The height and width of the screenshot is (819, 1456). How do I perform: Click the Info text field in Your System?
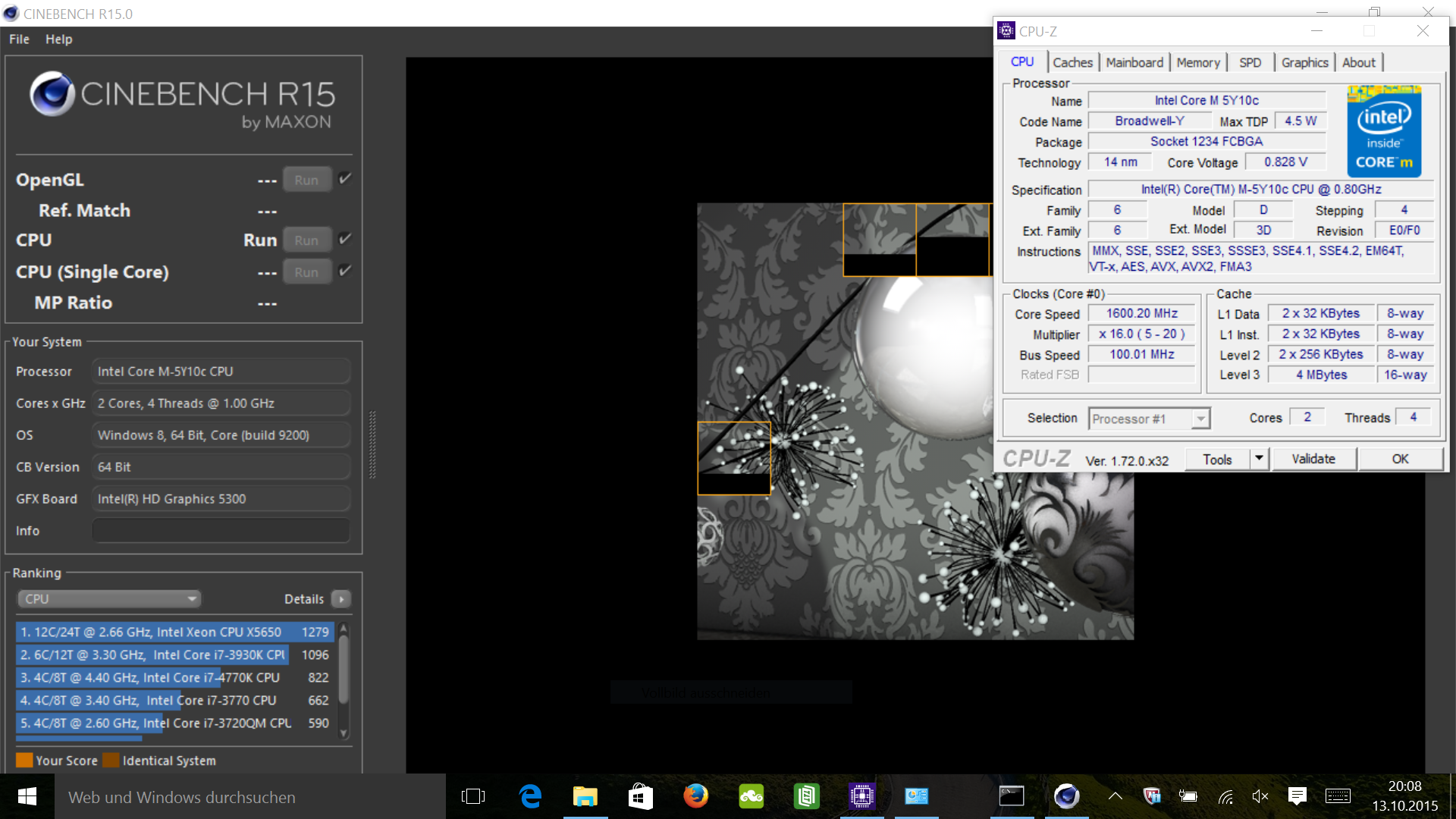pyautogui.click(x=221, y=531)
